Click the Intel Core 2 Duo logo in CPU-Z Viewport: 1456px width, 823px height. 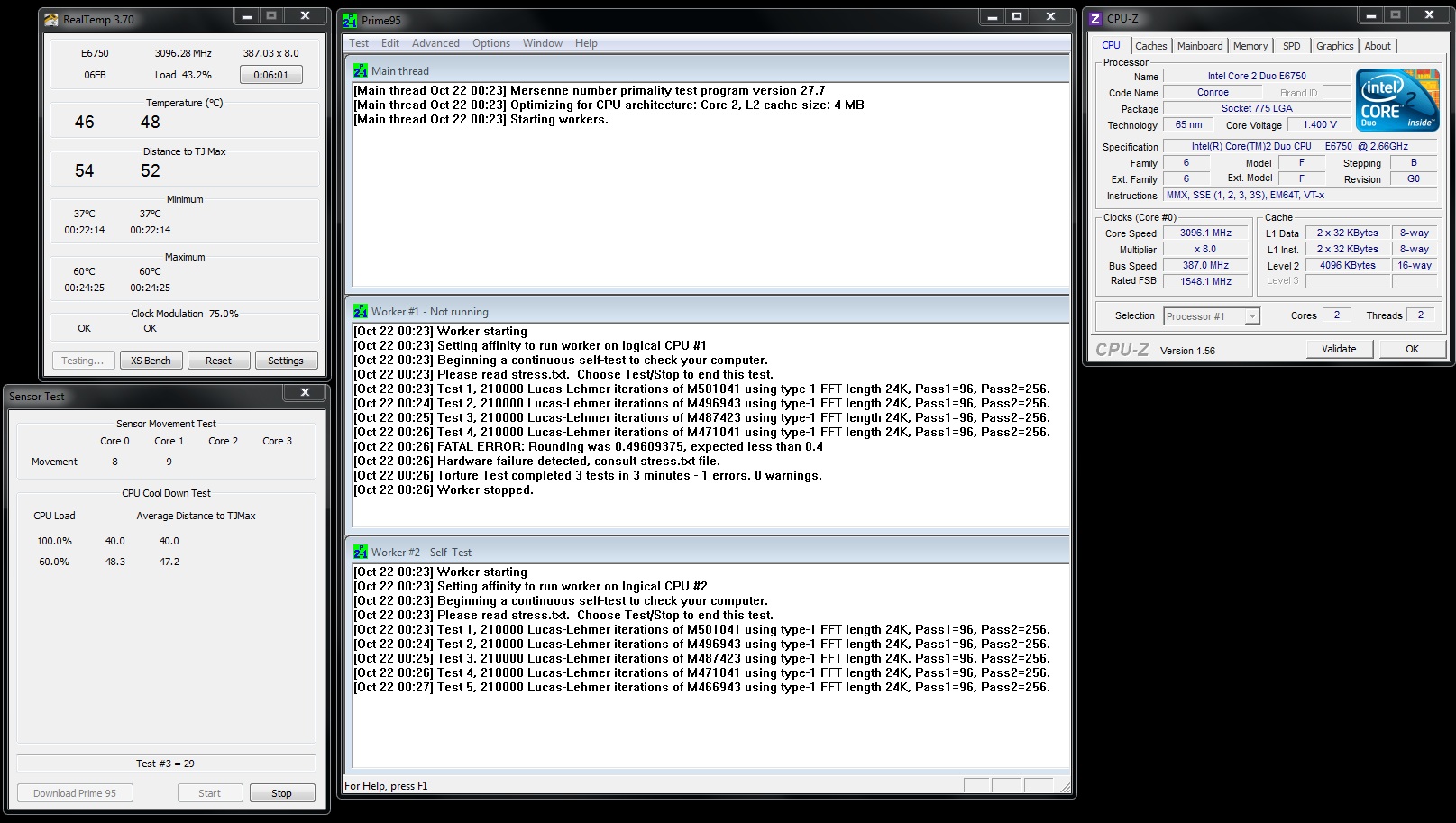pos(1397,100)
